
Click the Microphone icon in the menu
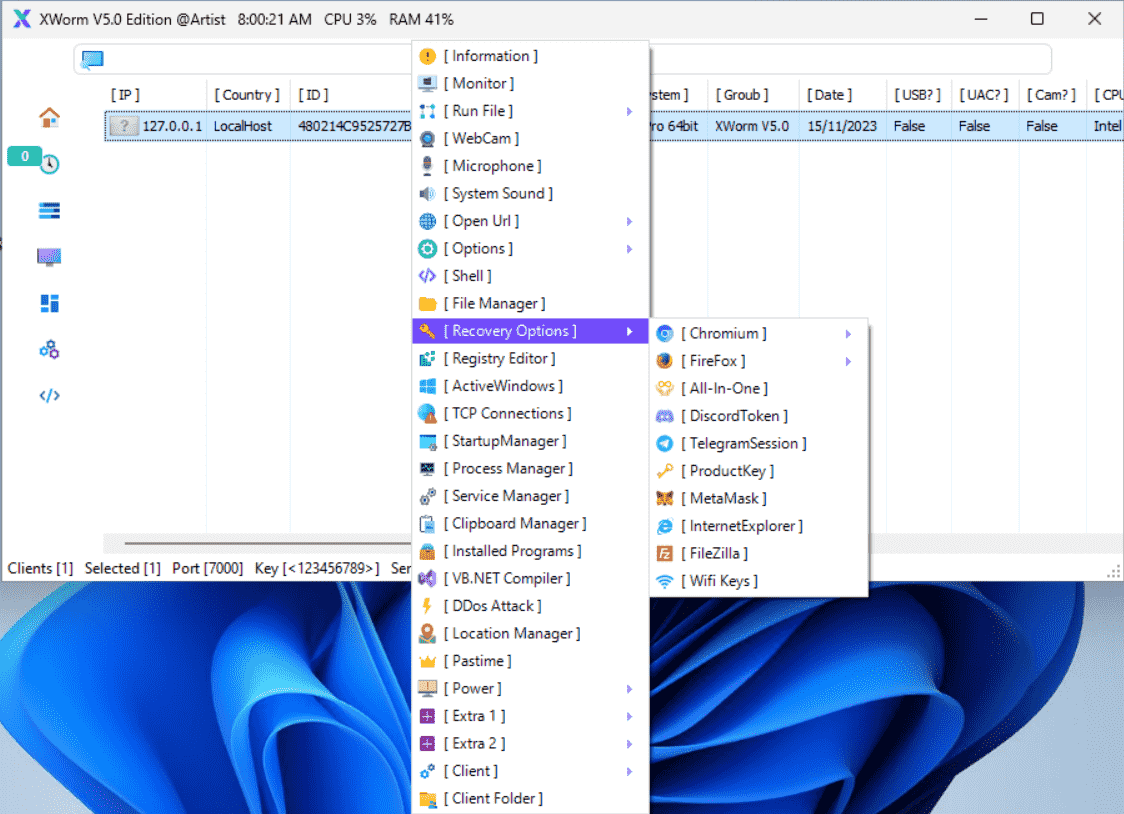427,166
